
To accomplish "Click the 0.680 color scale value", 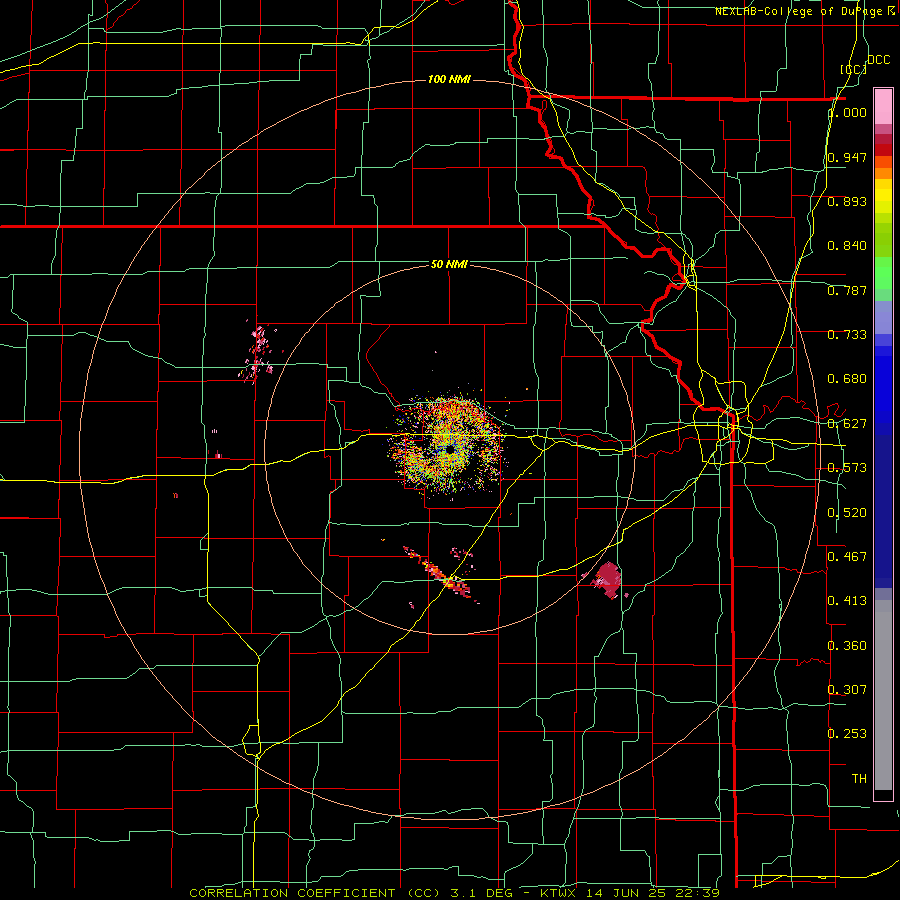I will tap(847, 379).
